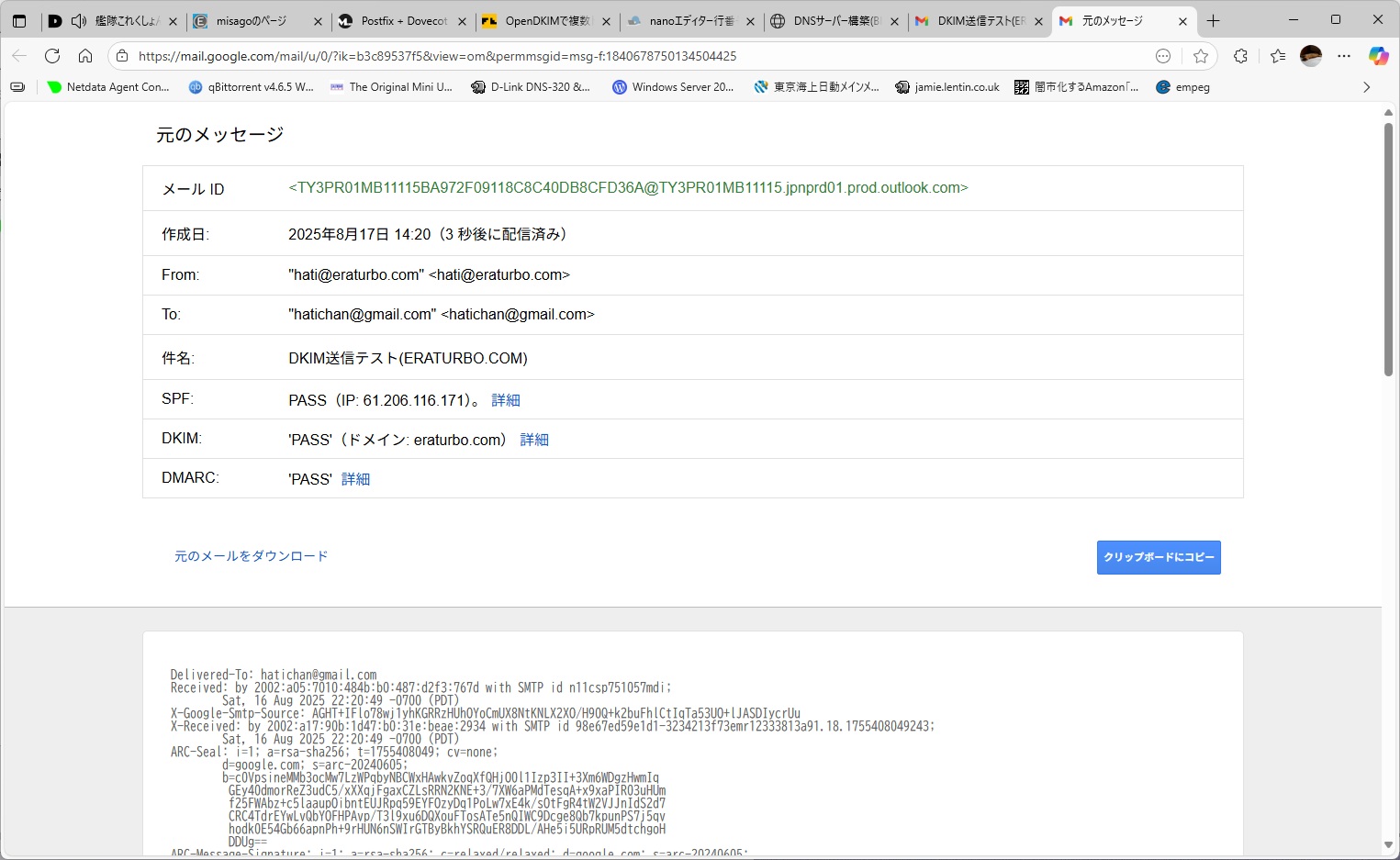1400x860 pixels.
Task: Open the SPF 詳細 link
Action: pos(506,400)
